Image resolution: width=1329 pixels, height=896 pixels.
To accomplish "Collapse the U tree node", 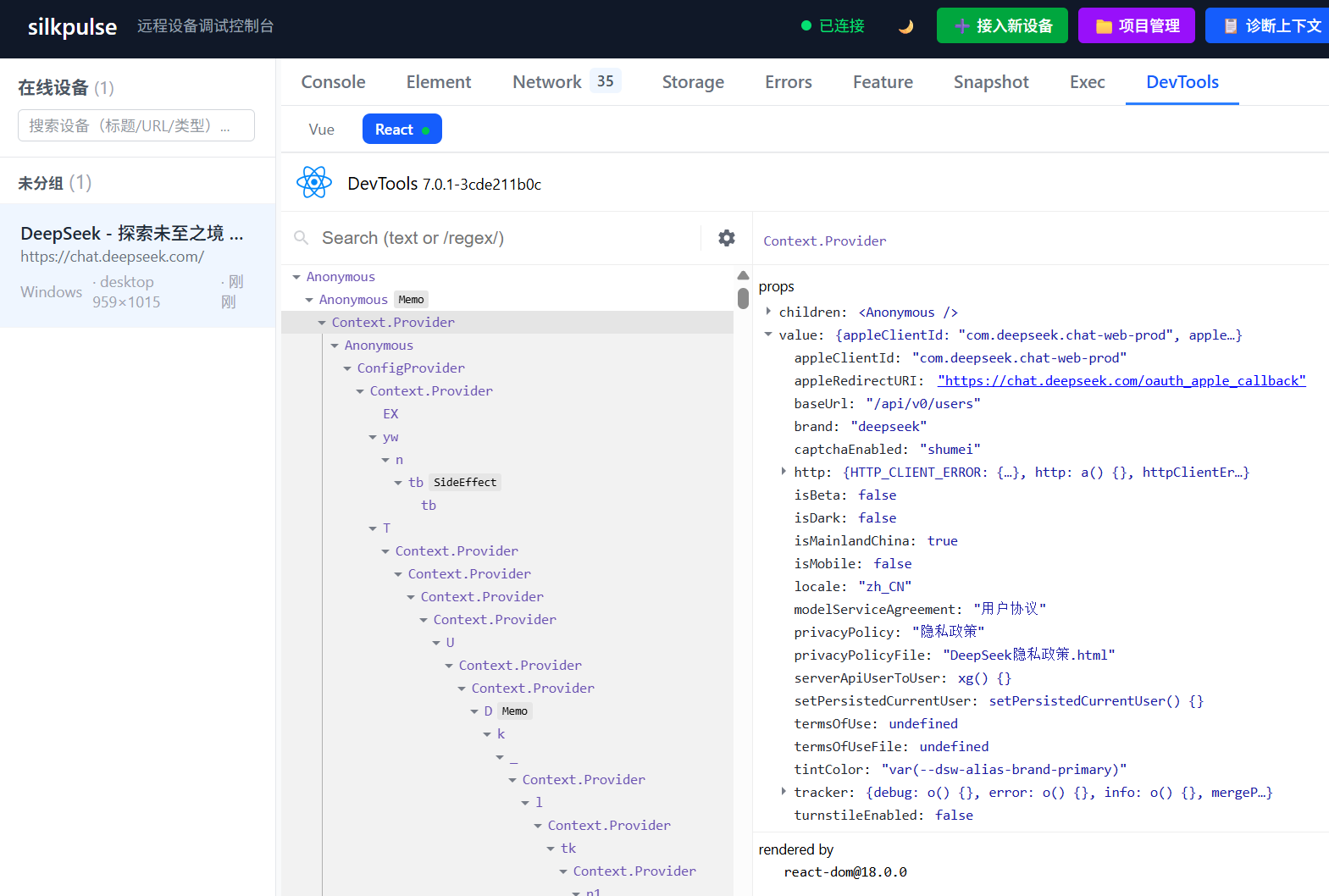I will tap(436, 643).
